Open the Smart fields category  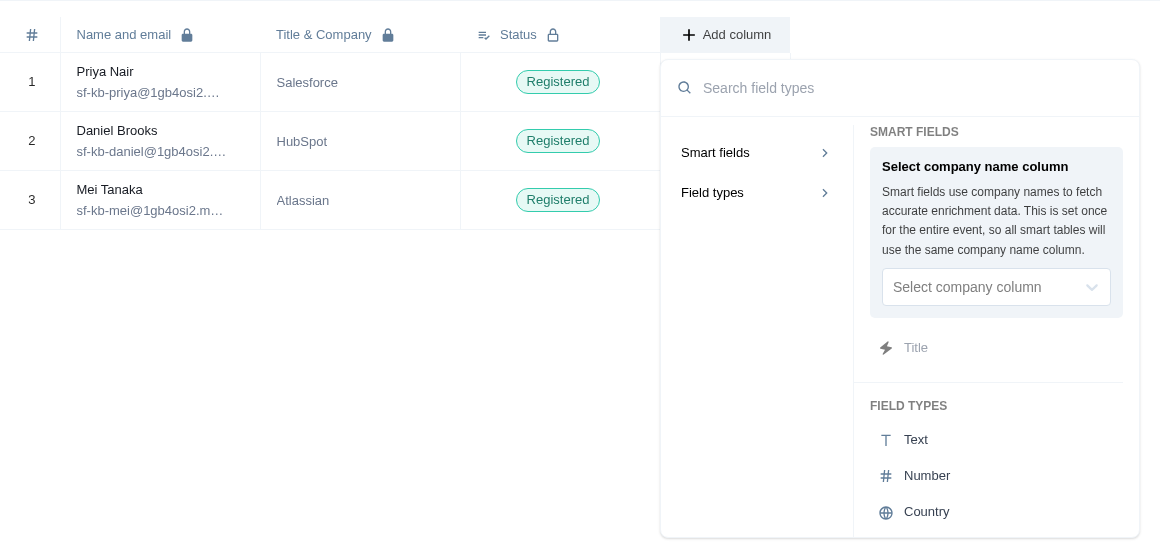[x=755, y=152]
